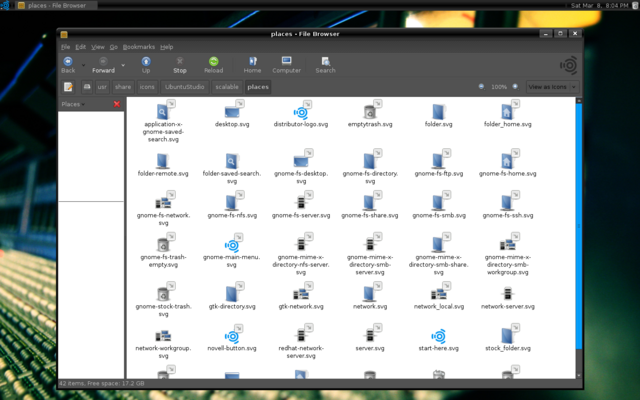The height and width of the screenshot is (400, 640).
Task: Click the vertical scrollbar of the file view
Action: click(579, 226)
